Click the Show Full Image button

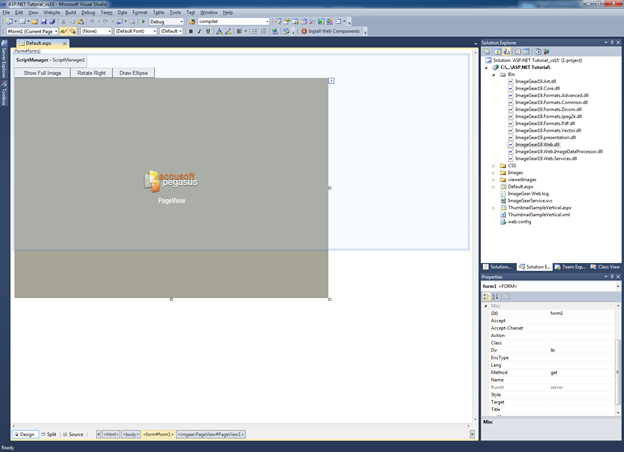(x=42, y=73)
